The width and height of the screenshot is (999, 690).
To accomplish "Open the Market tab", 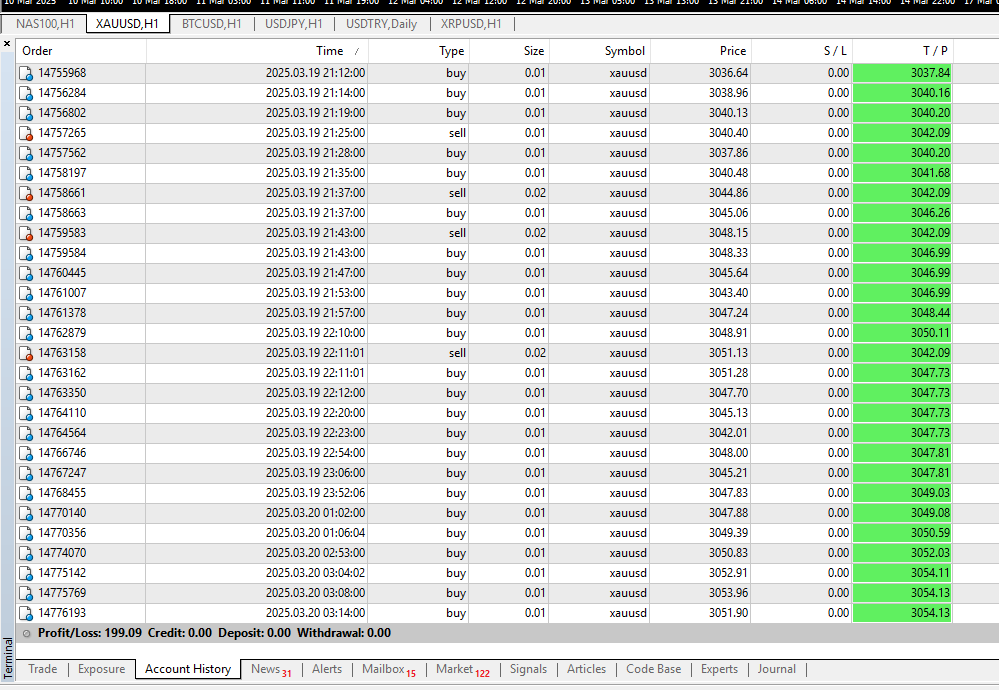I will (463, 669).
